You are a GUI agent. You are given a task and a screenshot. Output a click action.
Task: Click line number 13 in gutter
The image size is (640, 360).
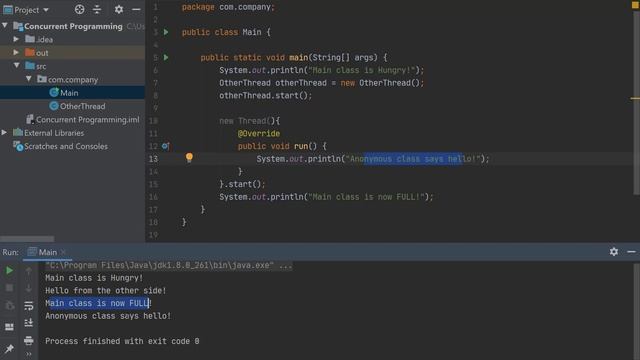click(x=153, y=159)
